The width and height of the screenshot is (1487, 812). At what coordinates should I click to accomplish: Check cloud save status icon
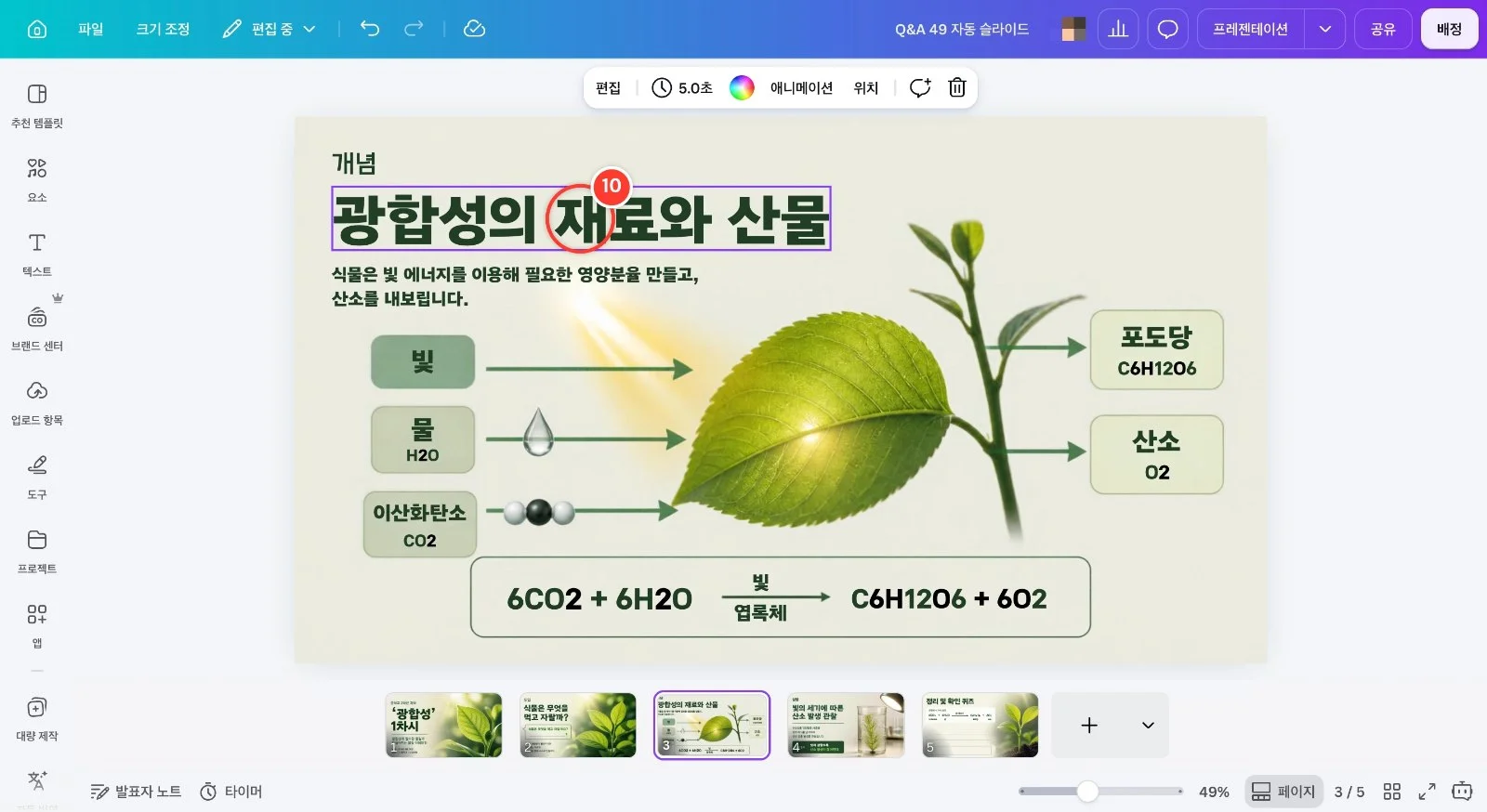474,29
